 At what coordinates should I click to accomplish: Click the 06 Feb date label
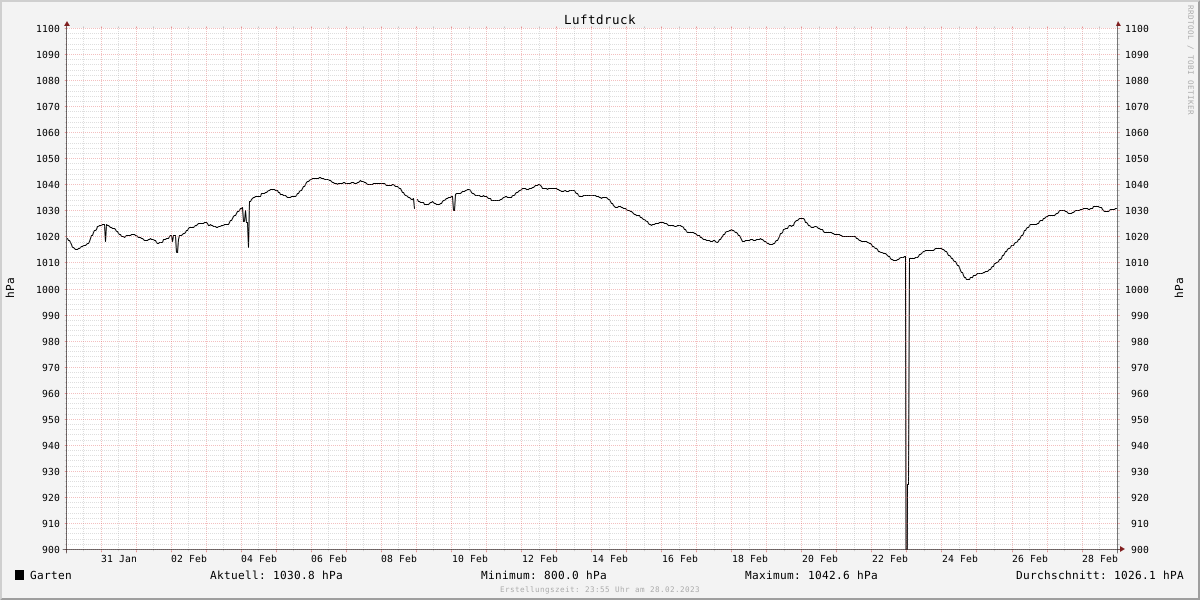click(329, 558)
